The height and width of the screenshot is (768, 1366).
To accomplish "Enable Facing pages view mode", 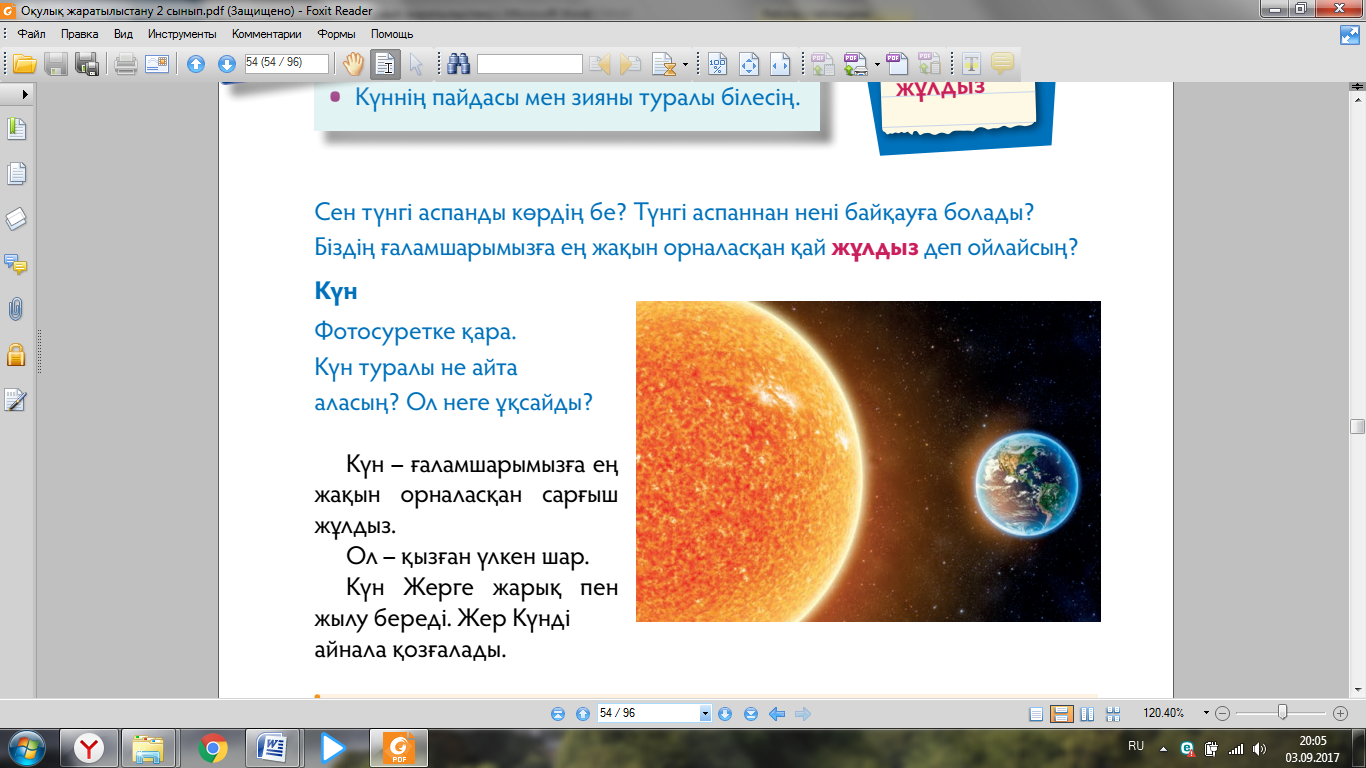I will (x=1087, y=714).
